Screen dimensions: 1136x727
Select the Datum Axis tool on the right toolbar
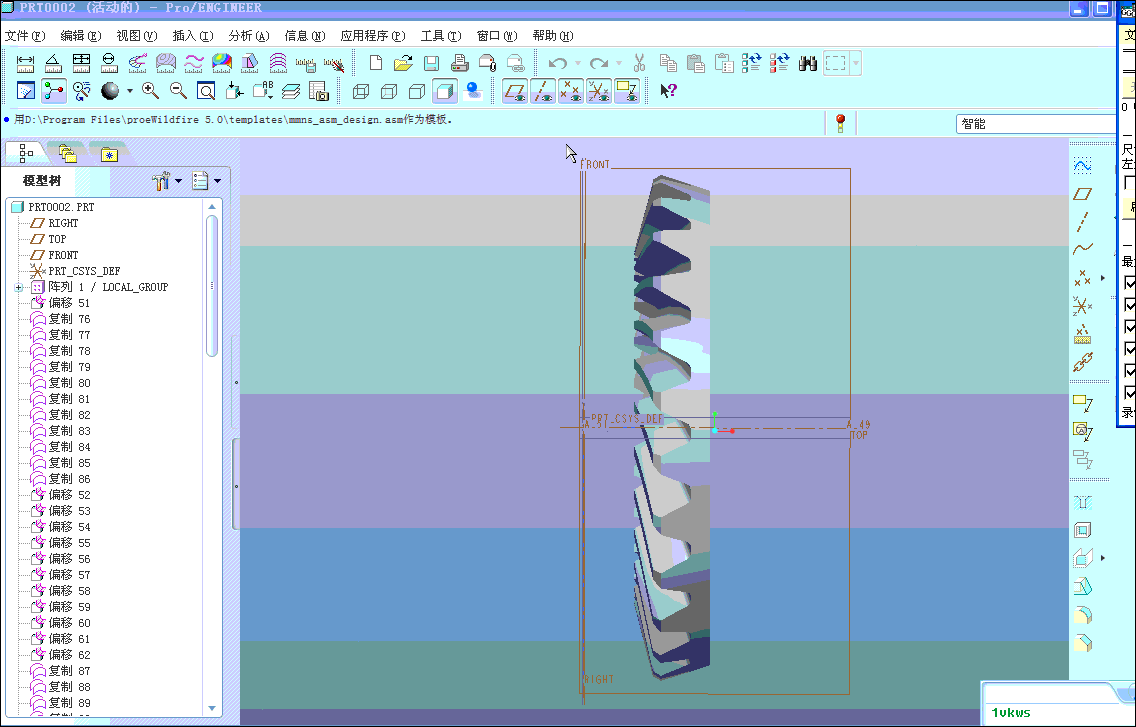click(1082, 221)
